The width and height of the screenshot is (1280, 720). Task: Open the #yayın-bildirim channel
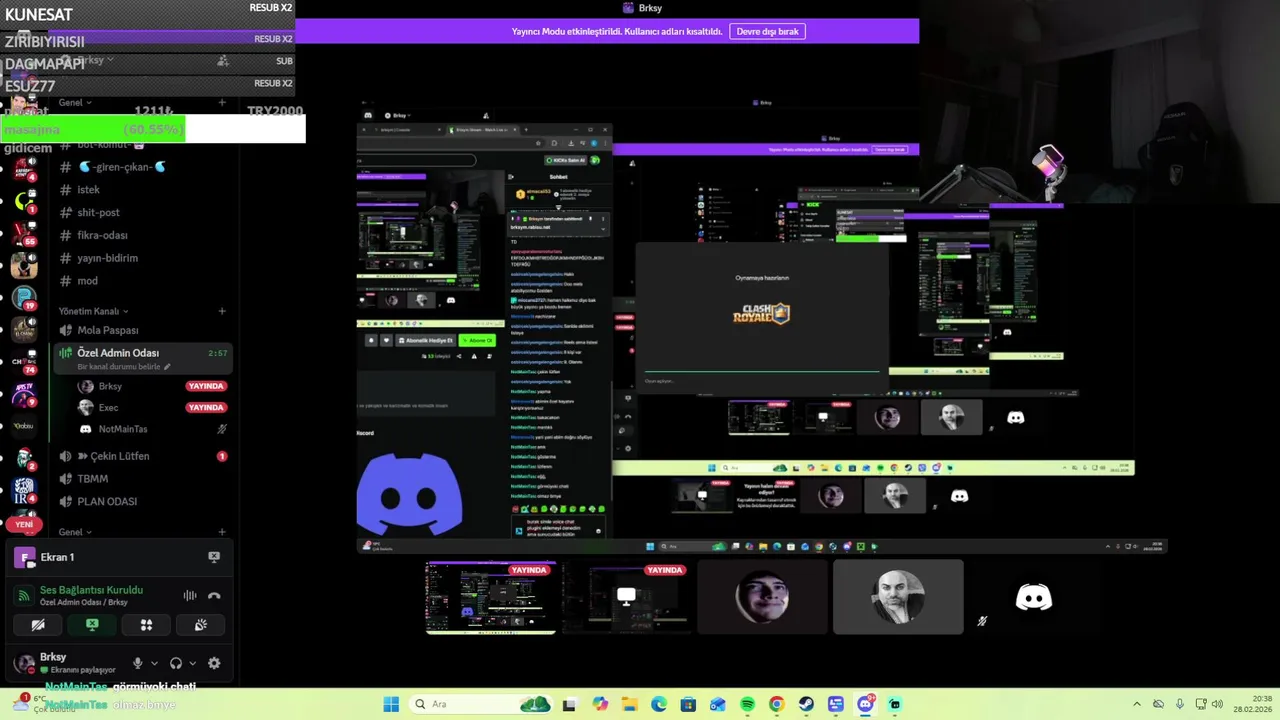[143, 258]
